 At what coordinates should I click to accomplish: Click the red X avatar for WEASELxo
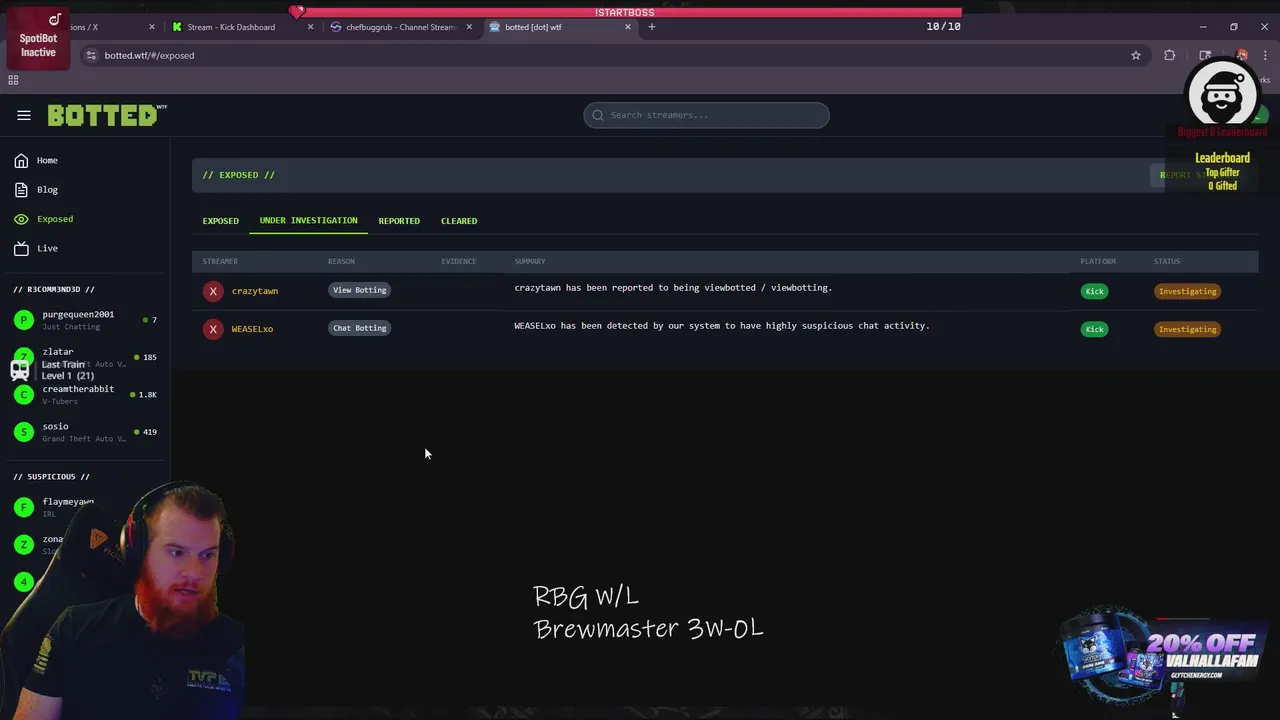point(213,329)
